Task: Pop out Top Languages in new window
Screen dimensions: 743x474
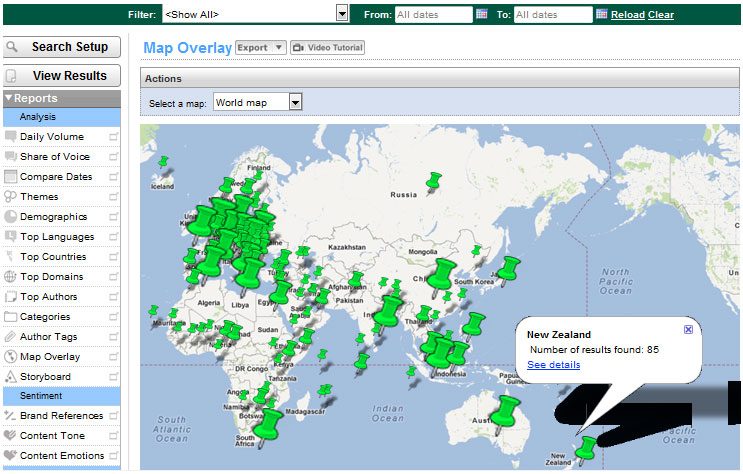Action: [x=113, y=237]
